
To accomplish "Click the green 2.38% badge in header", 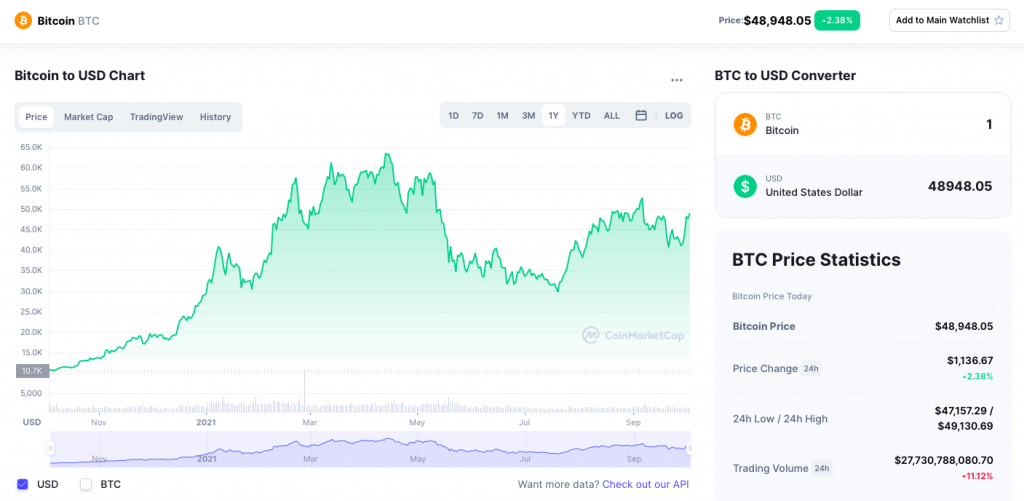I will (837, 20).
